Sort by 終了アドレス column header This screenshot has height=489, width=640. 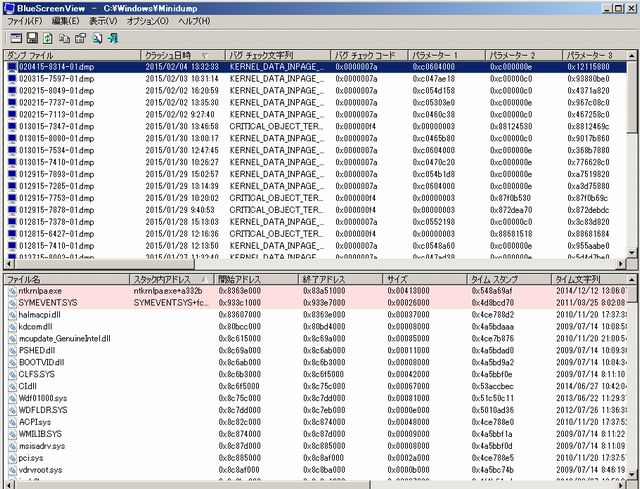[x=340, y=279]
